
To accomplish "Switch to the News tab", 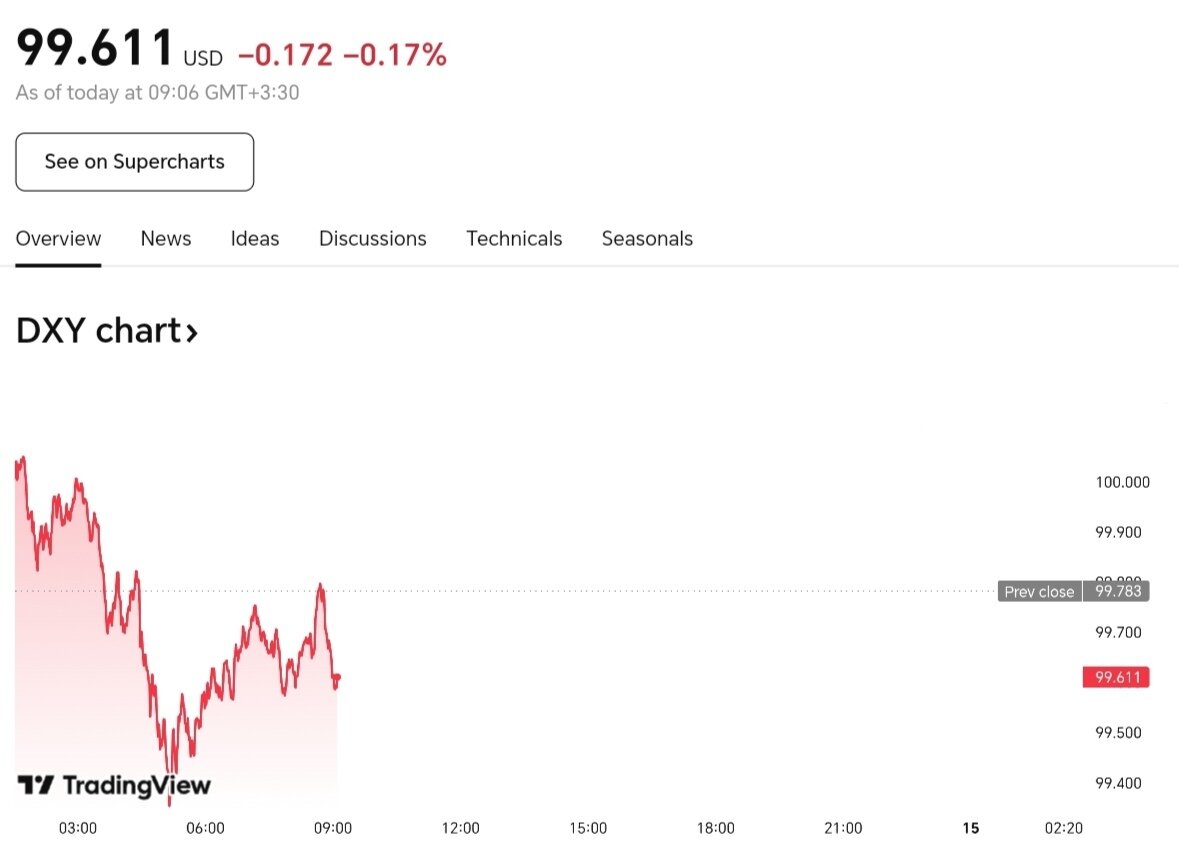I will [x=166, y=239].
